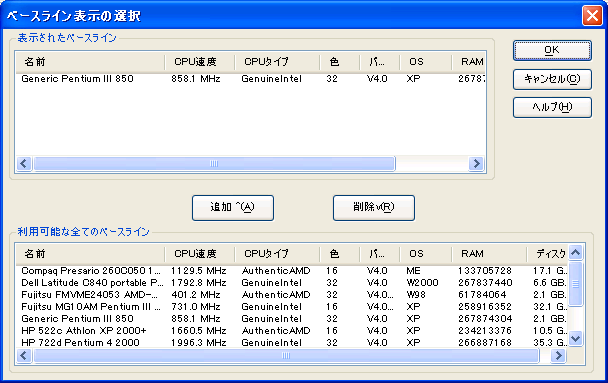Click disk value 35.3 G in HP 722d row

click(550, 343)
